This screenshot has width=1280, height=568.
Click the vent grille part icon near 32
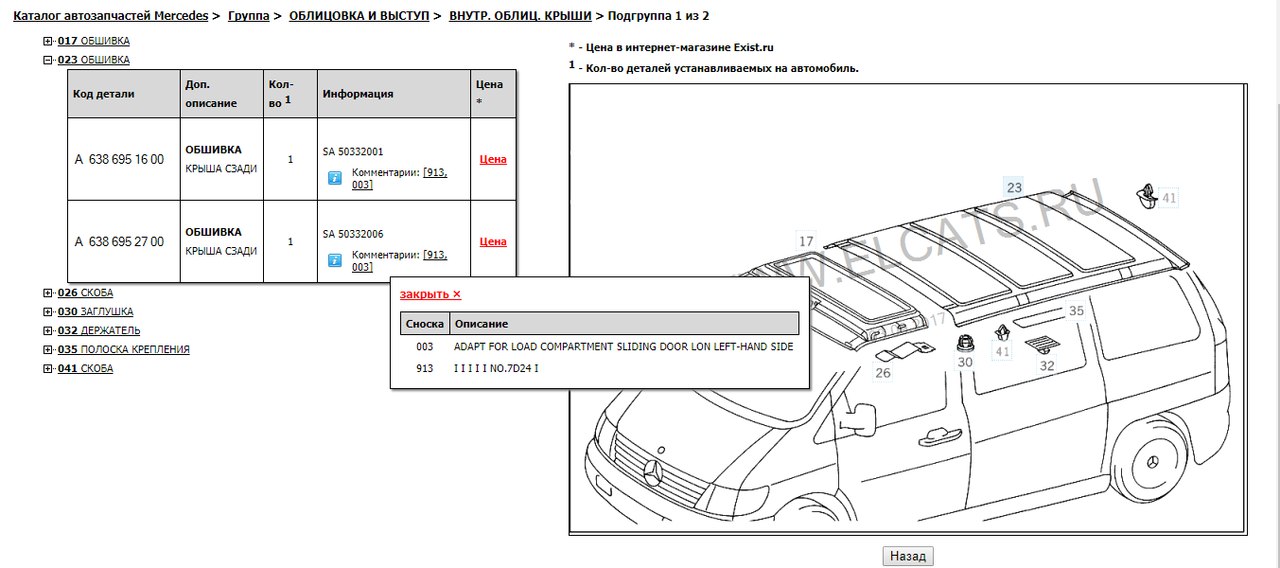click(1043, 346)
